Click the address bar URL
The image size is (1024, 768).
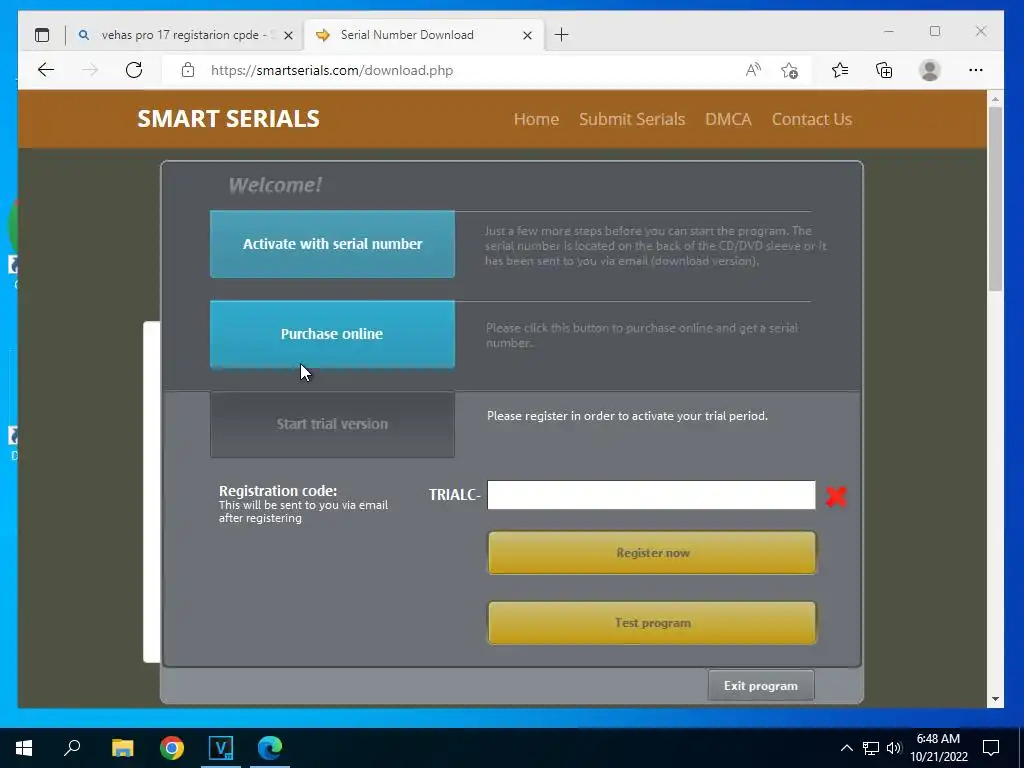point(332,71)
